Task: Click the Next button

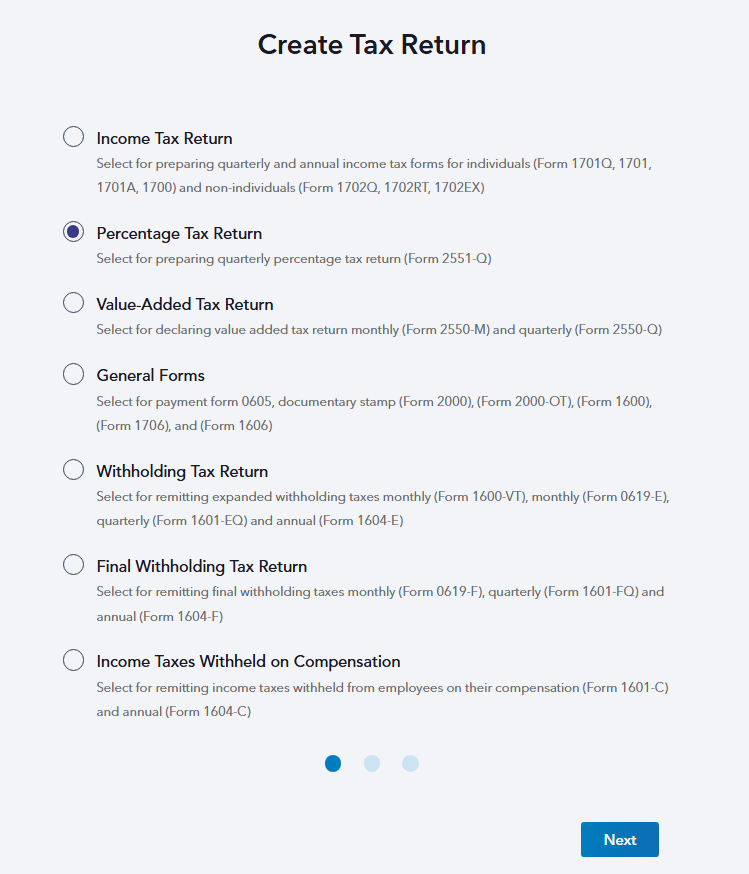Action: 619,839
